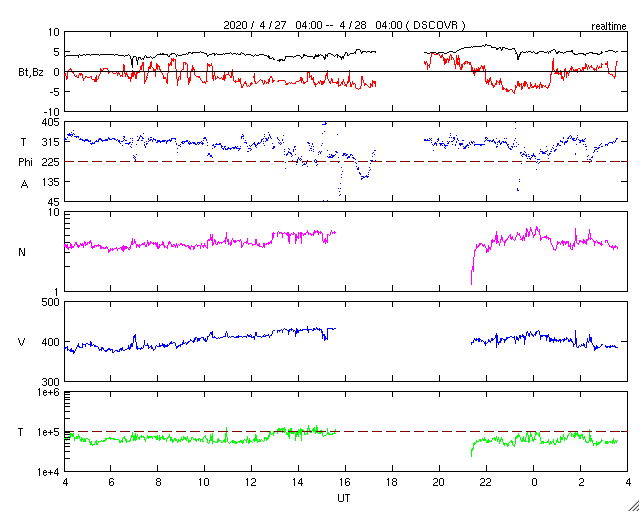
Task: Click the '18' hour tick on UT axis
Action: (x=392, y=482)
